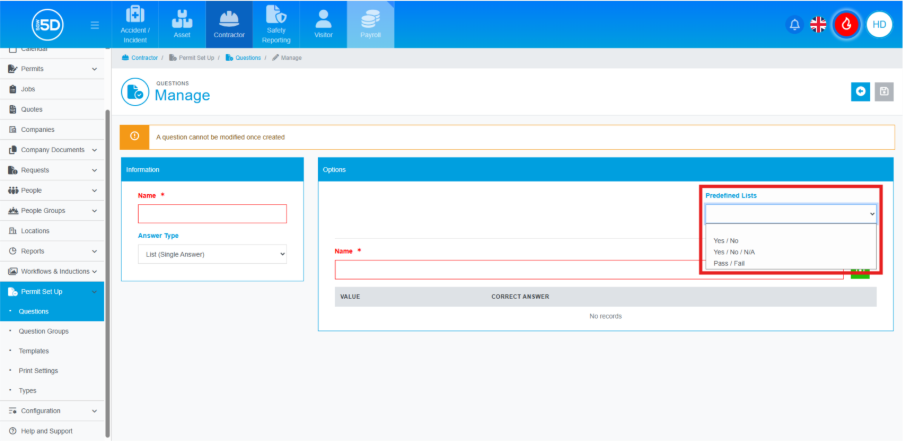Click the Jobs clipboard icon

[x=13, y=89]
